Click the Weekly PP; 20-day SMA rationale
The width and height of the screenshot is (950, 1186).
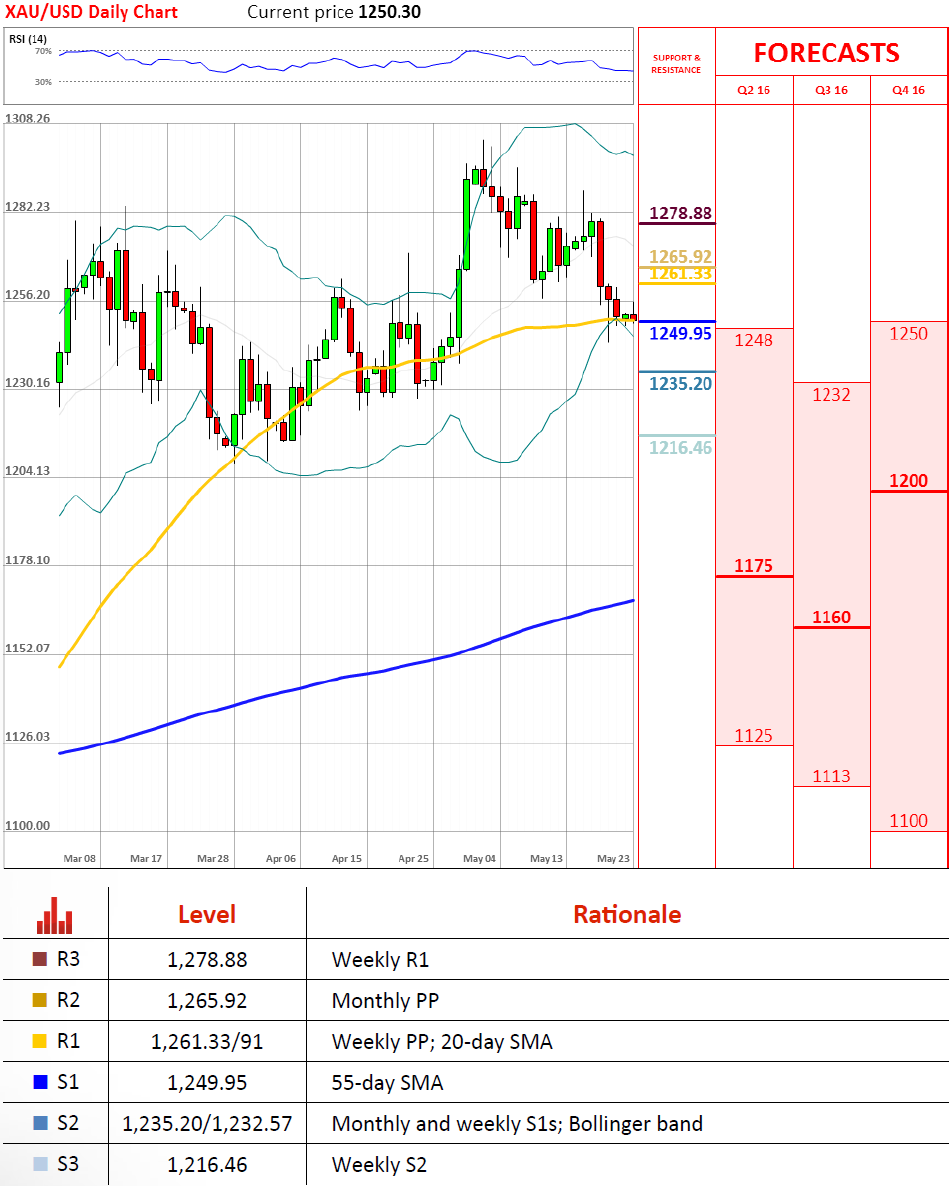442,1042
